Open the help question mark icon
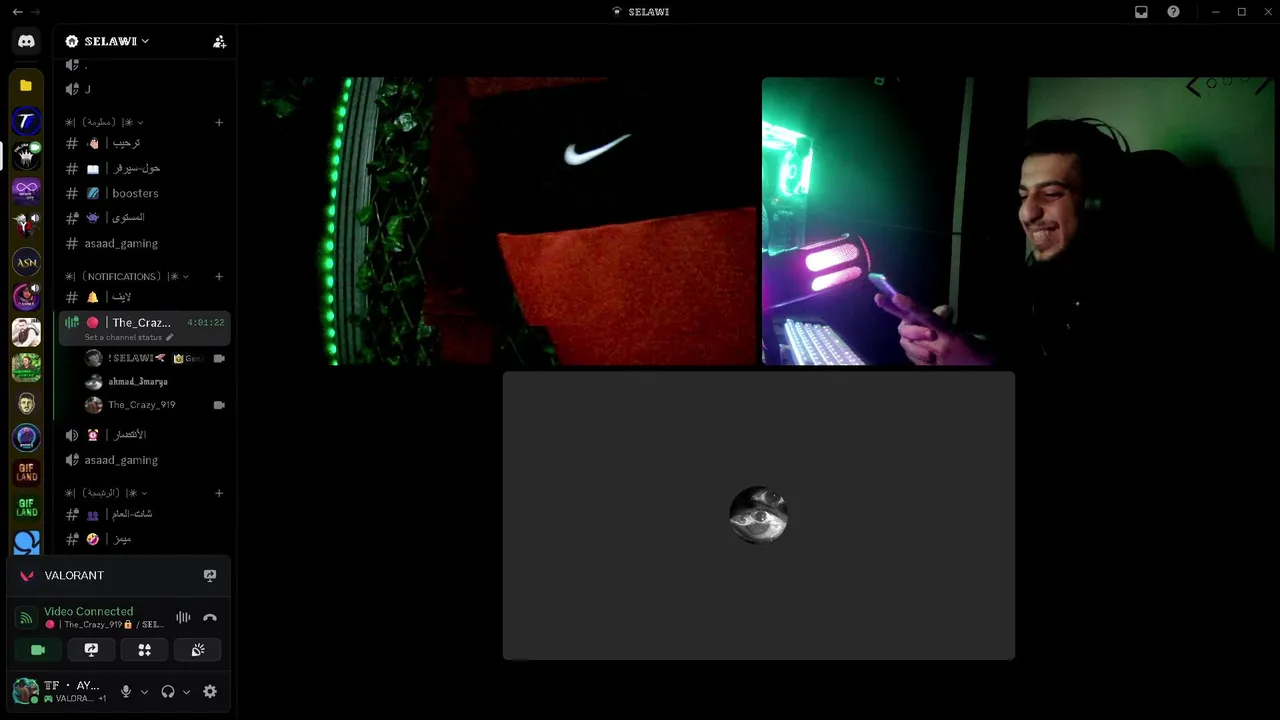Viewport: 1280px width, 720px height. [1173, 12]
